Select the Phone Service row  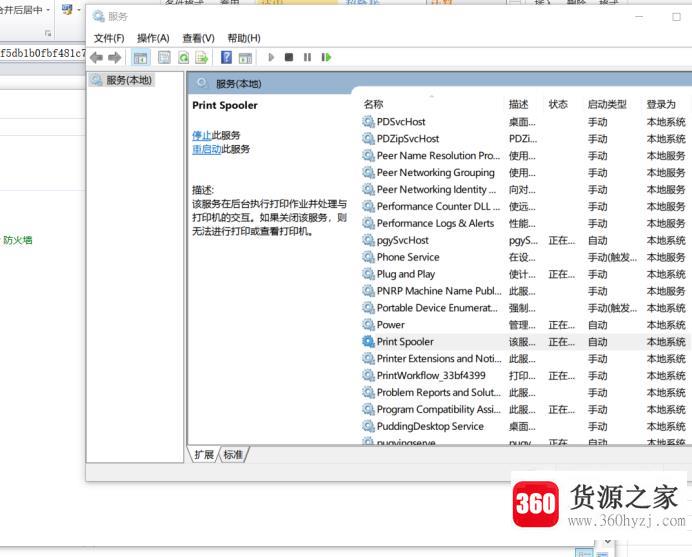coord(525,257)
